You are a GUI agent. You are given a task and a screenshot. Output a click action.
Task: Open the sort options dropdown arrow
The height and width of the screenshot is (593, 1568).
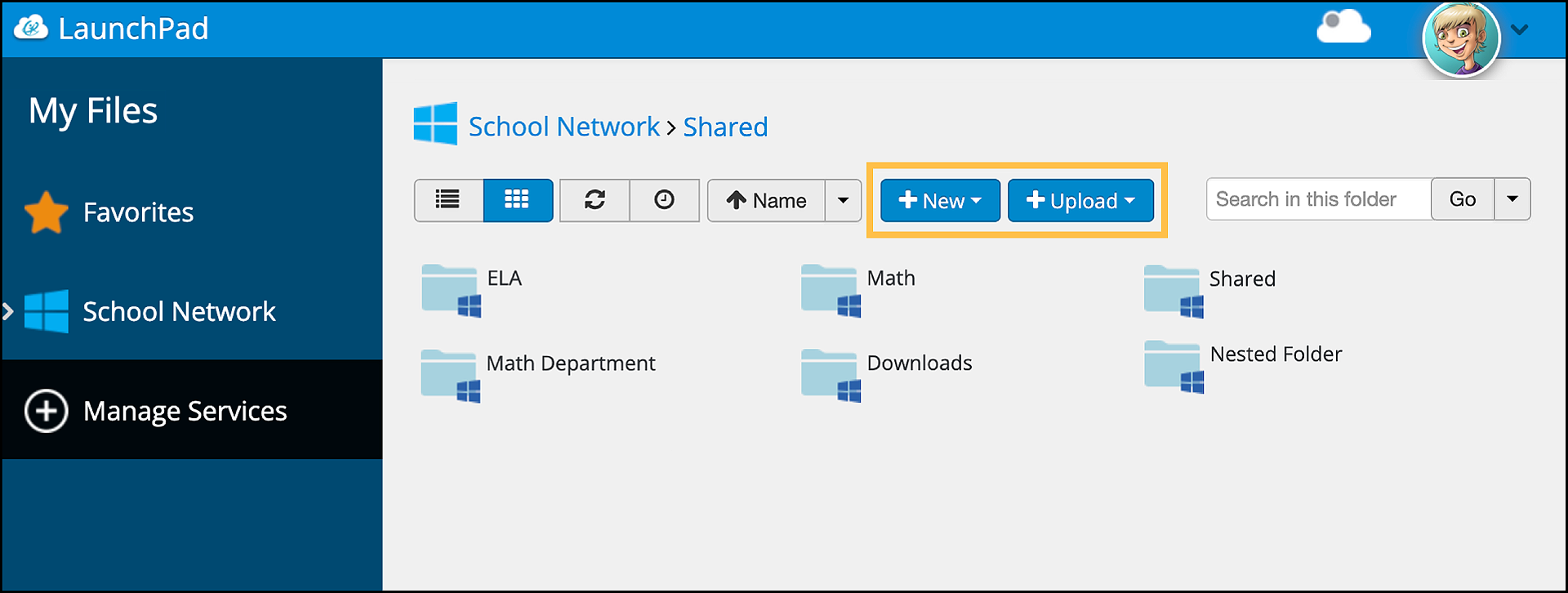843,200
